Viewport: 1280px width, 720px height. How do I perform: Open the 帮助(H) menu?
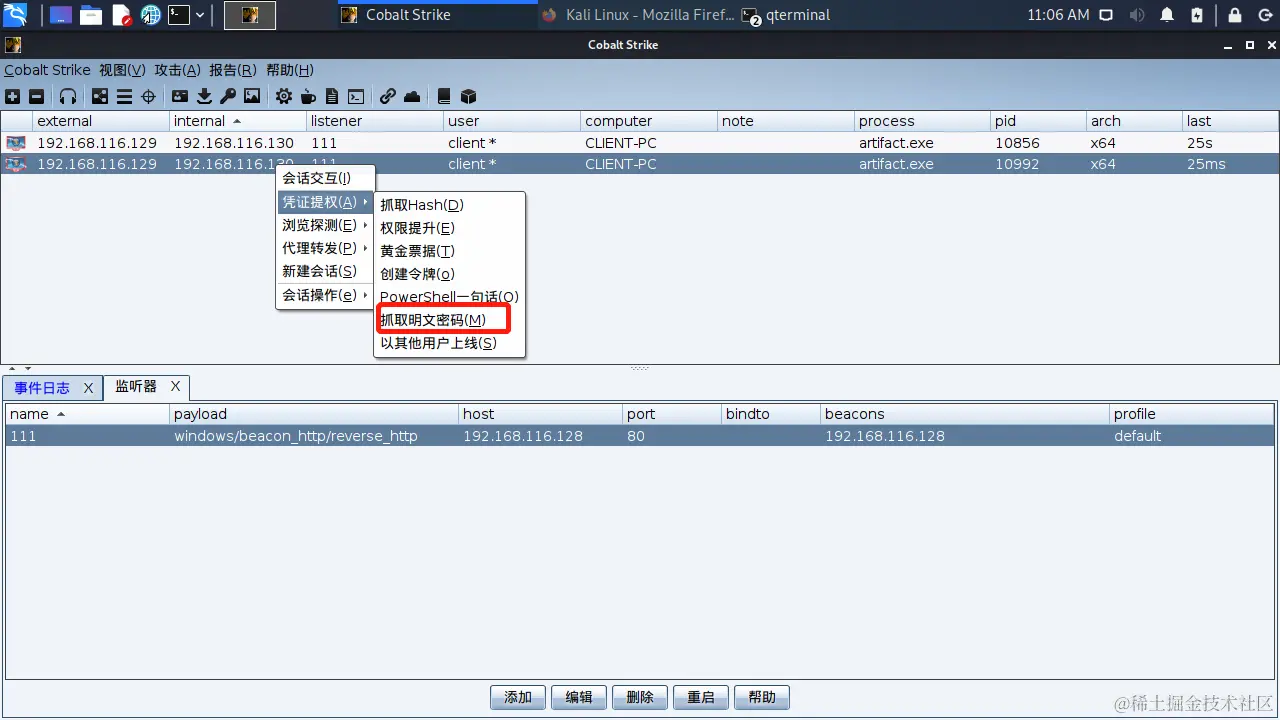pyautogui.click(x=290, y=70)
